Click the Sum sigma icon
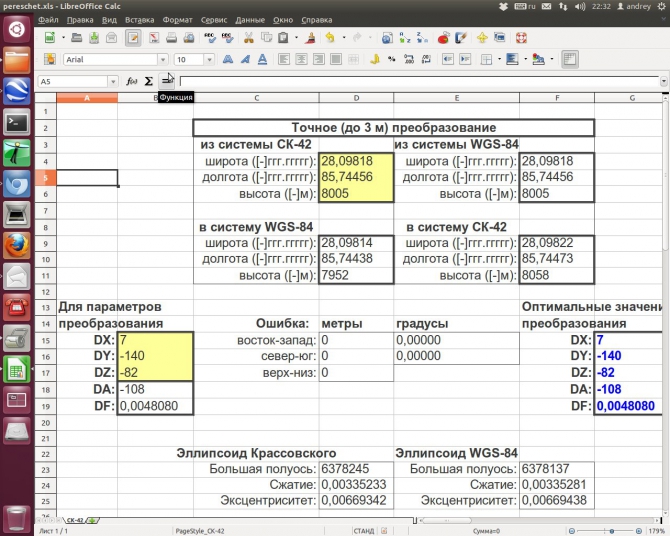Viewport: 670px width, 536px height. (149, 81)
